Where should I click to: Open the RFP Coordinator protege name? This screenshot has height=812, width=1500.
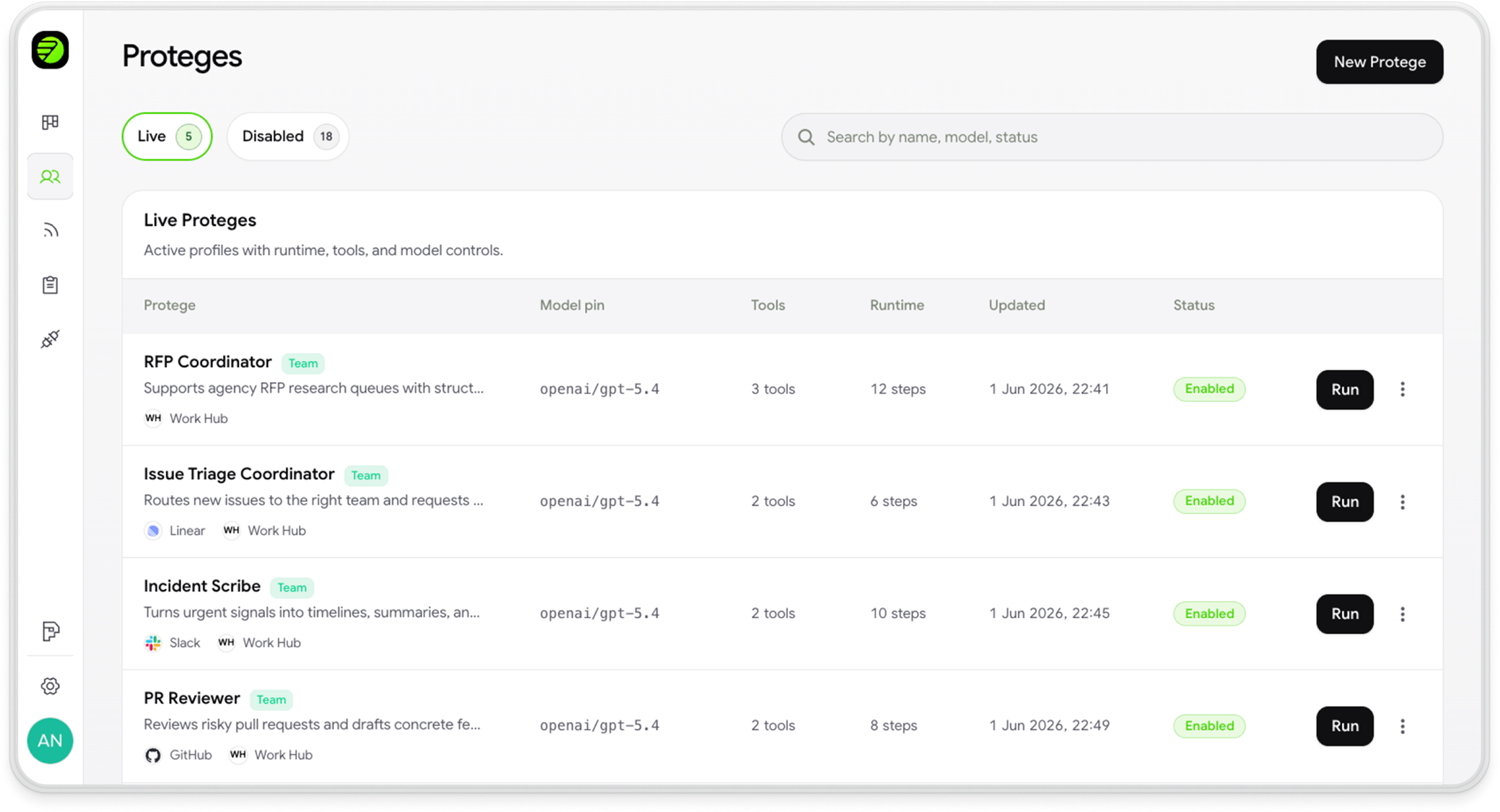coord(207,362)
